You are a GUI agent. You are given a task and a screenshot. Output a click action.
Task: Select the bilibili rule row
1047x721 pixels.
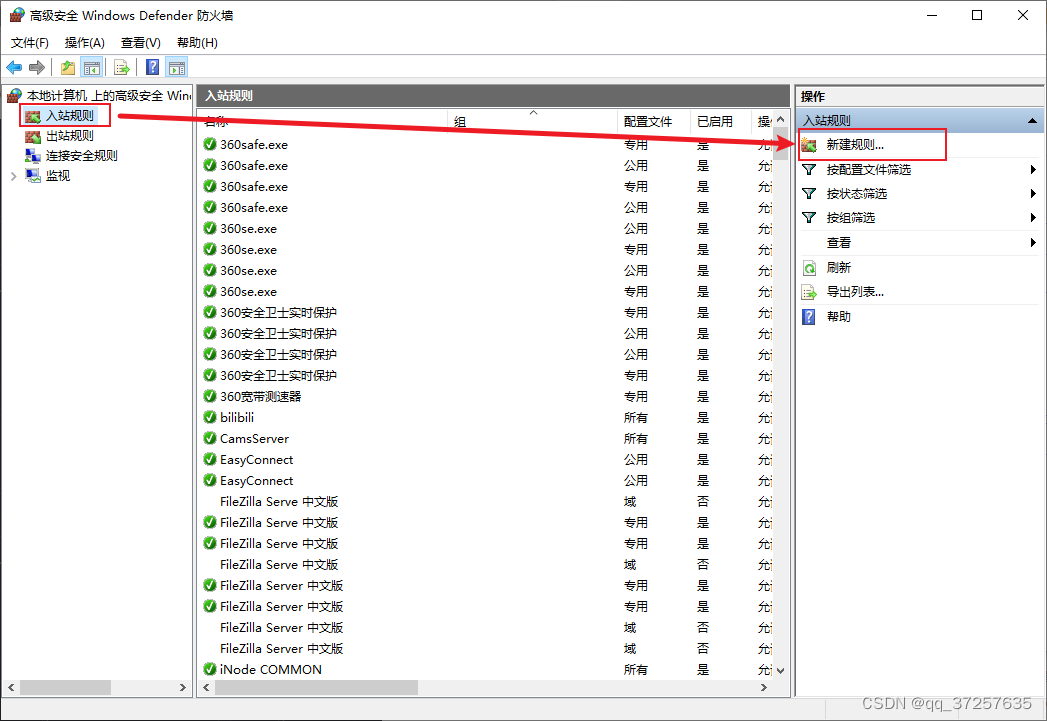pos(486,417)
